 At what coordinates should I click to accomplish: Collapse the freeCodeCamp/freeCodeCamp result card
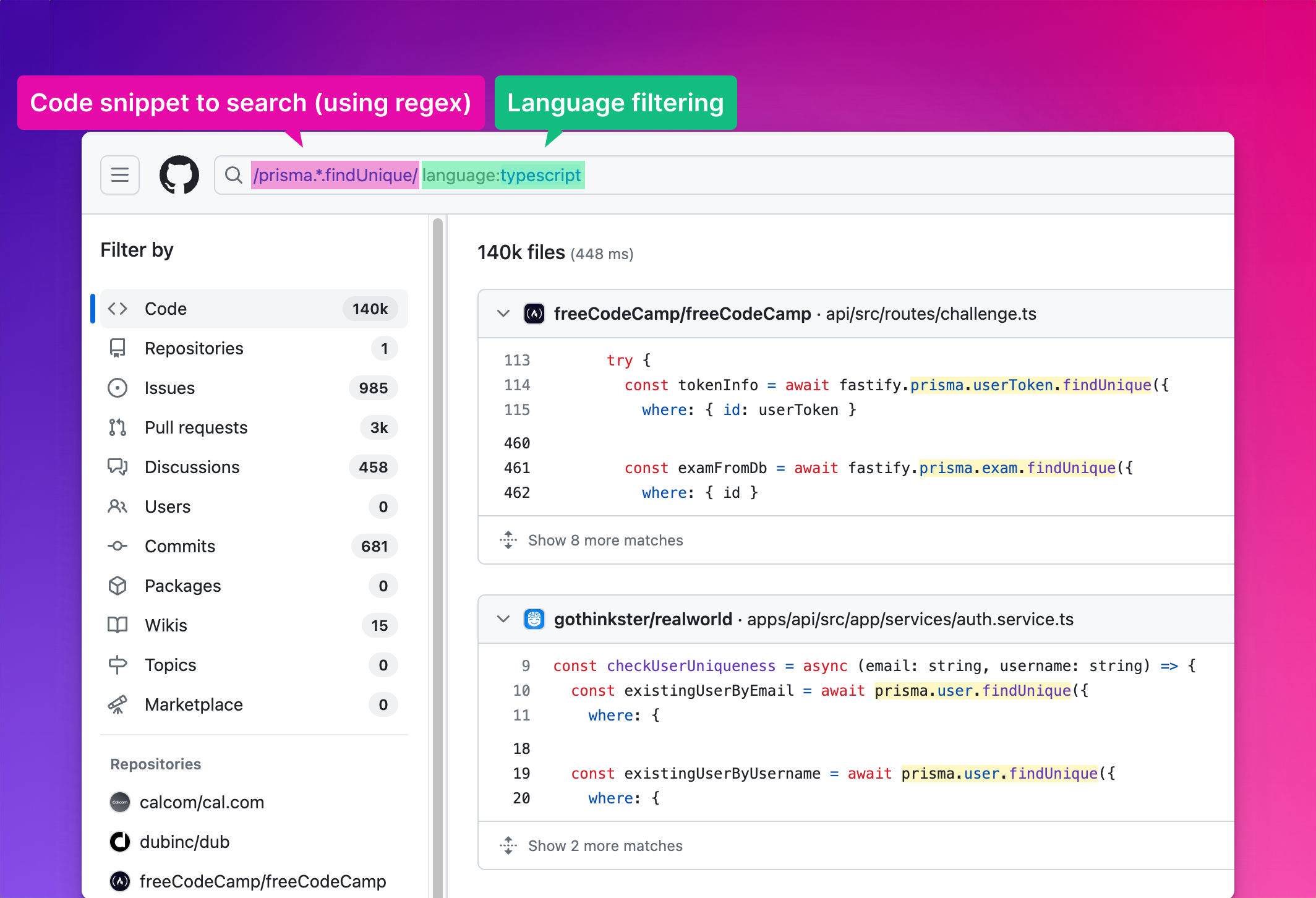pos(503,314)
